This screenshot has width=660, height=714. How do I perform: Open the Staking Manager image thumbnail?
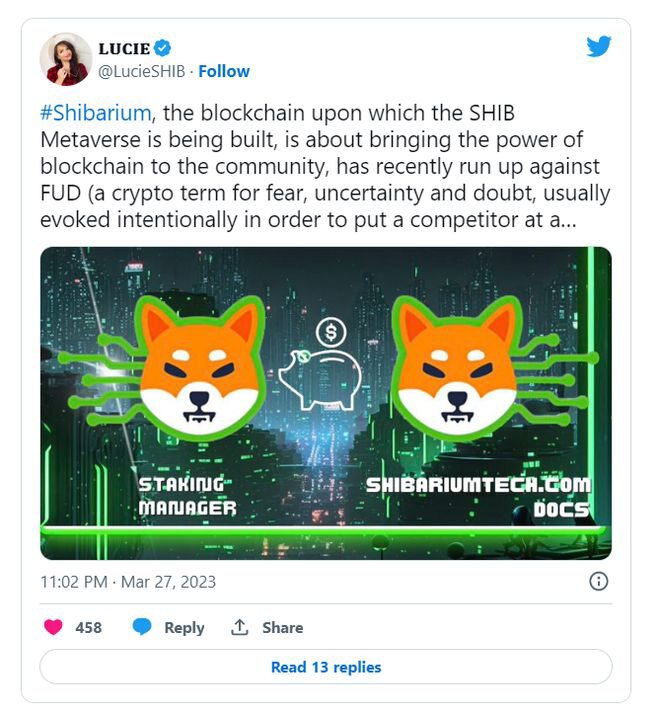(x=326, y=403)
